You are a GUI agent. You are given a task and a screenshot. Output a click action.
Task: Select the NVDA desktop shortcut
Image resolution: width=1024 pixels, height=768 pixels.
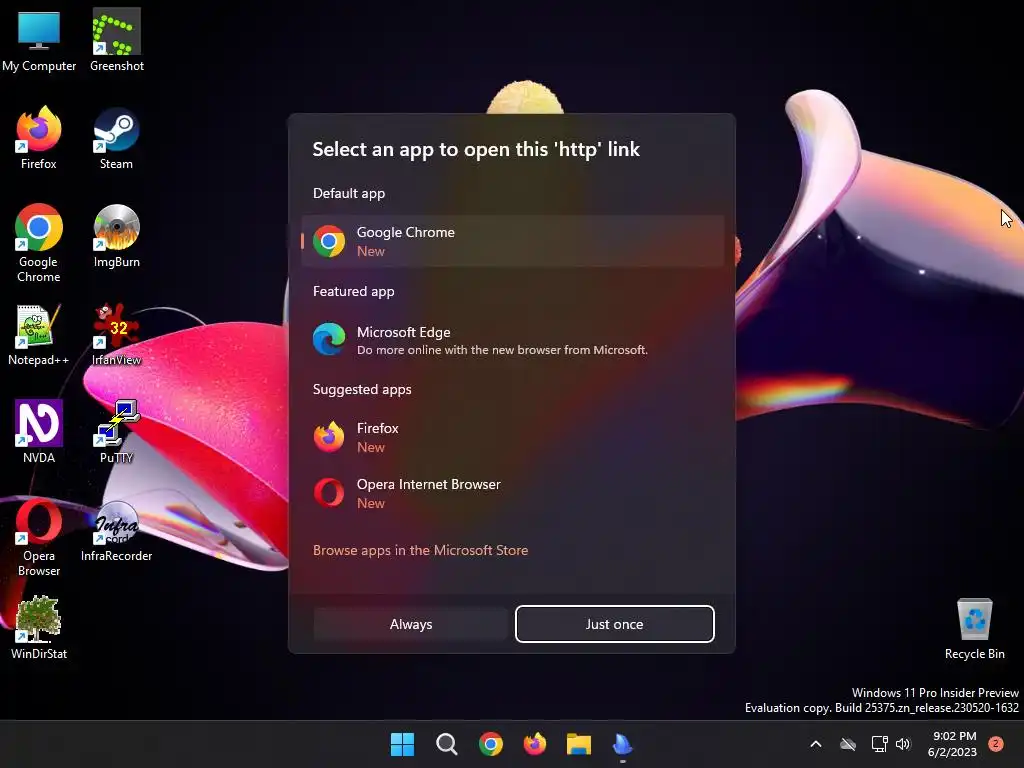(x=39, y=432)
